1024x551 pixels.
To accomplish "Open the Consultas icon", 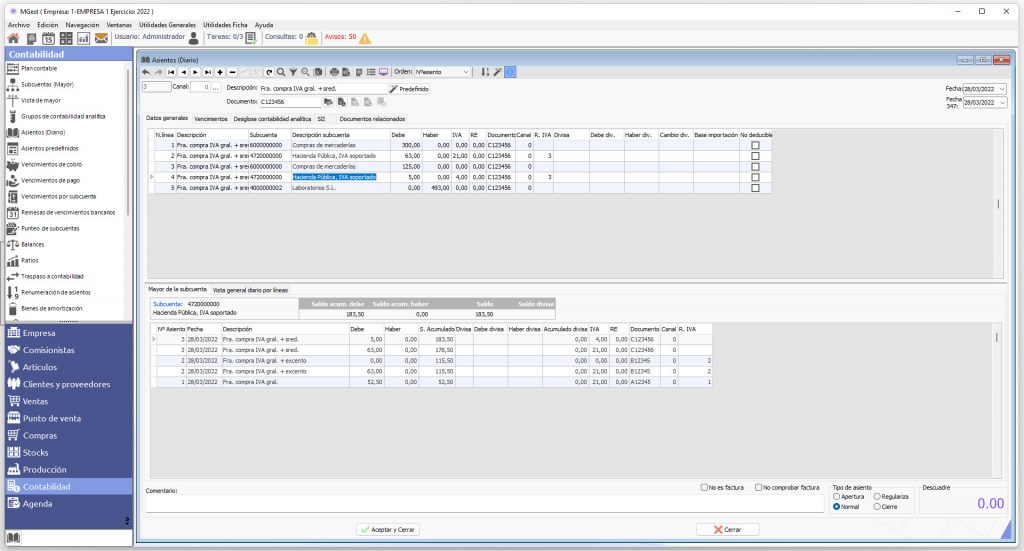I will tap(312, 39).
